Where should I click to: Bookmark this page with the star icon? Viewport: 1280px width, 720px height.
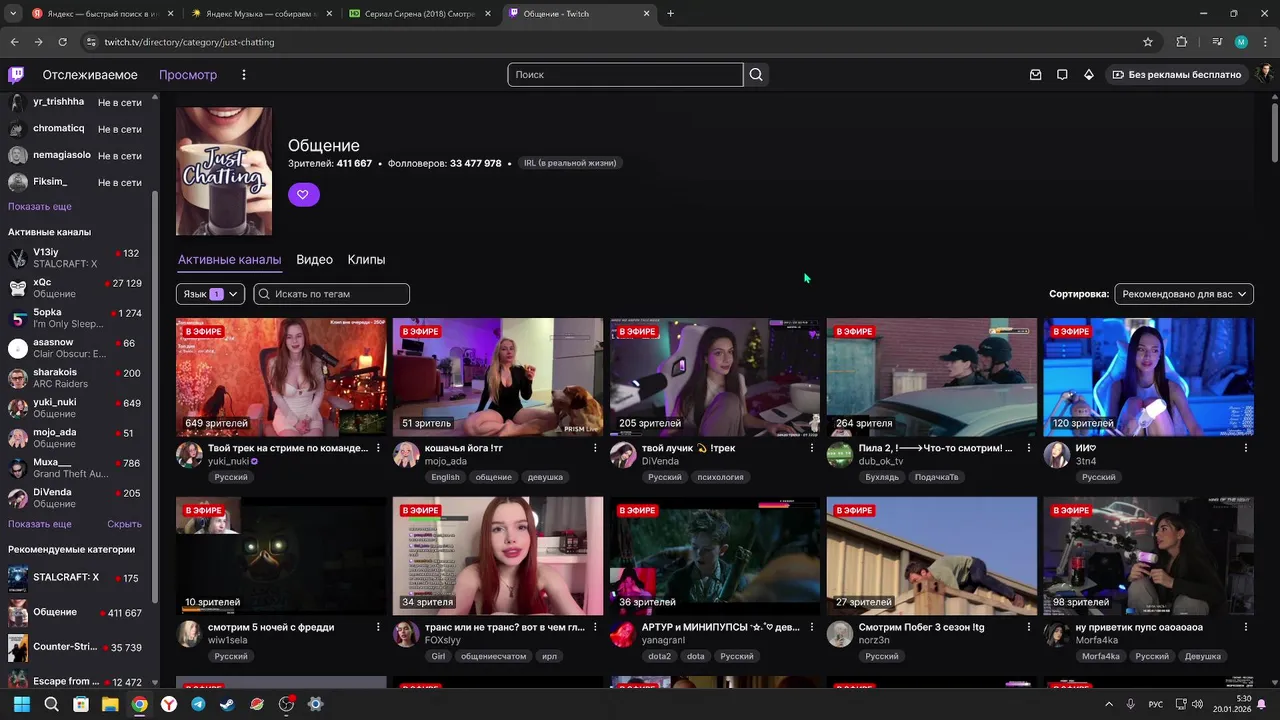(1148, 42)
